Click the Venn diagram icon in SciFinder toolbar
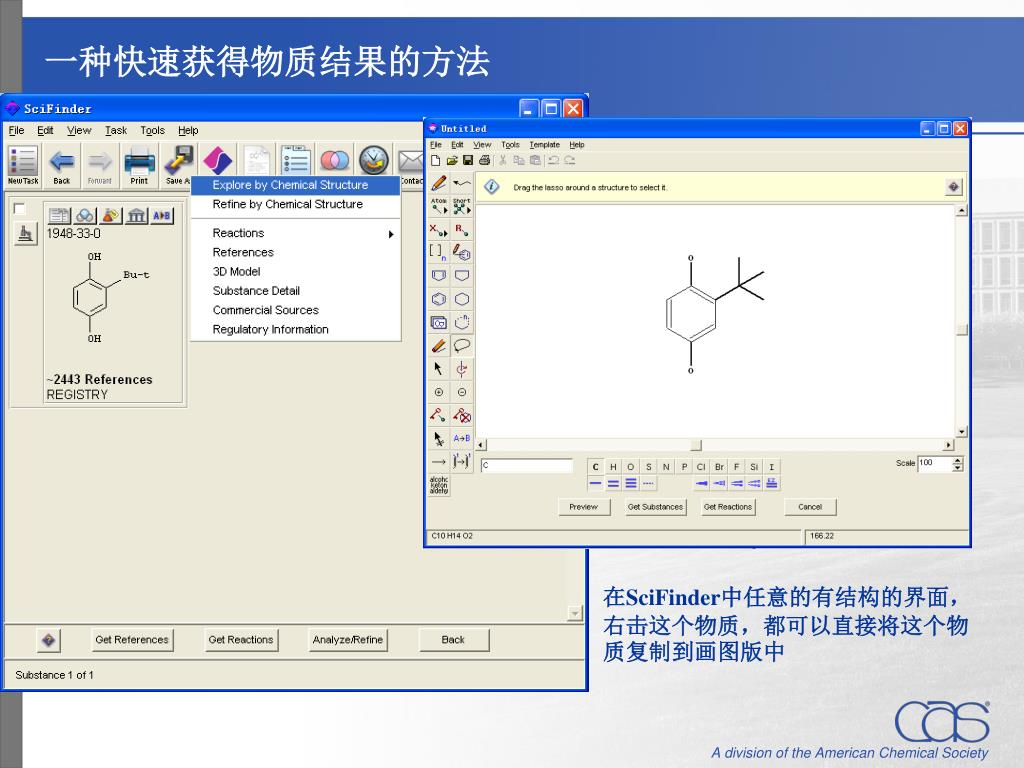 tap(334, 161)
